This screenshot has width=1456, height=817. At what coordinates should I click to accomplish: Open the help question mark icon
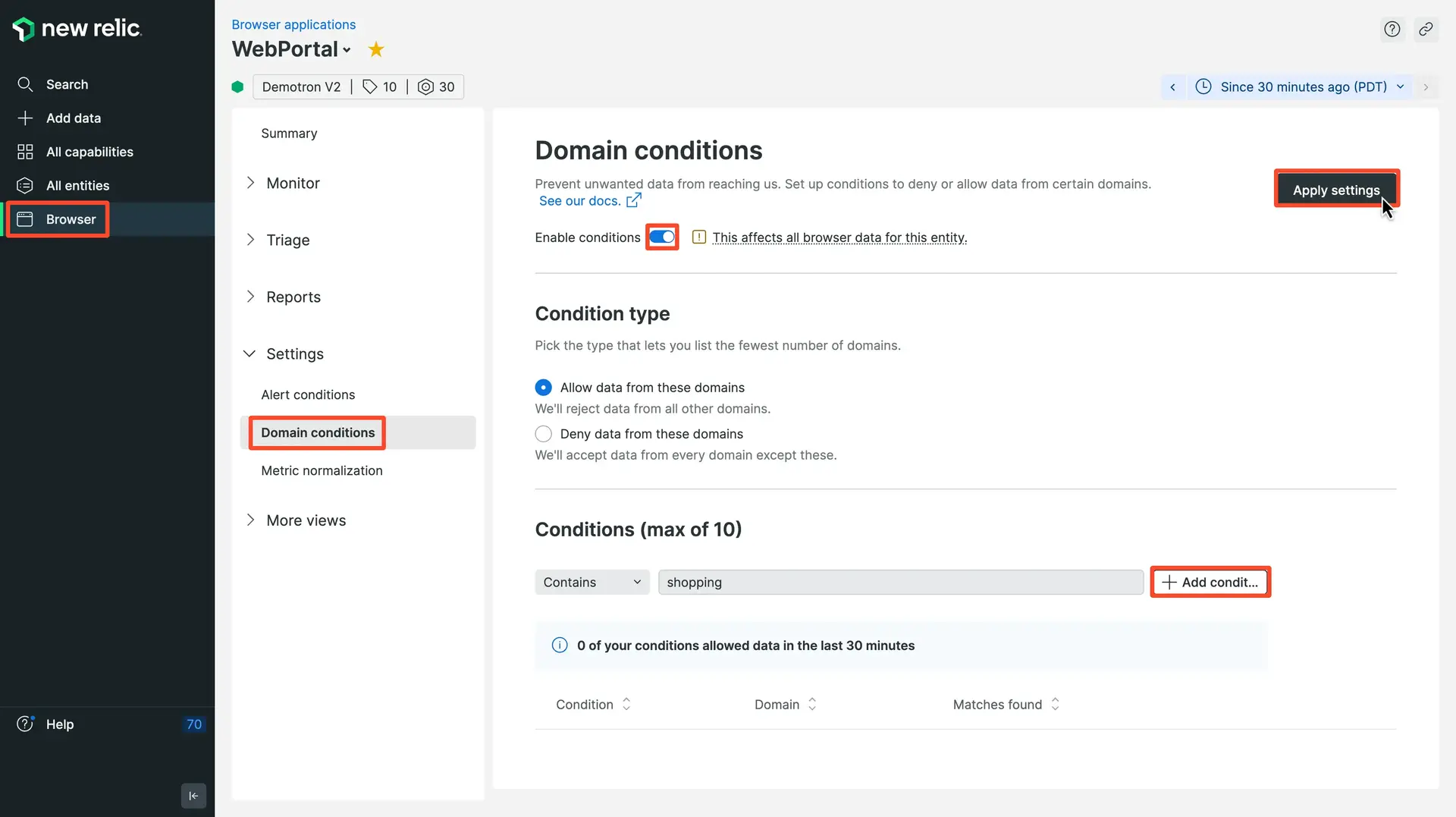point(1392,30)
